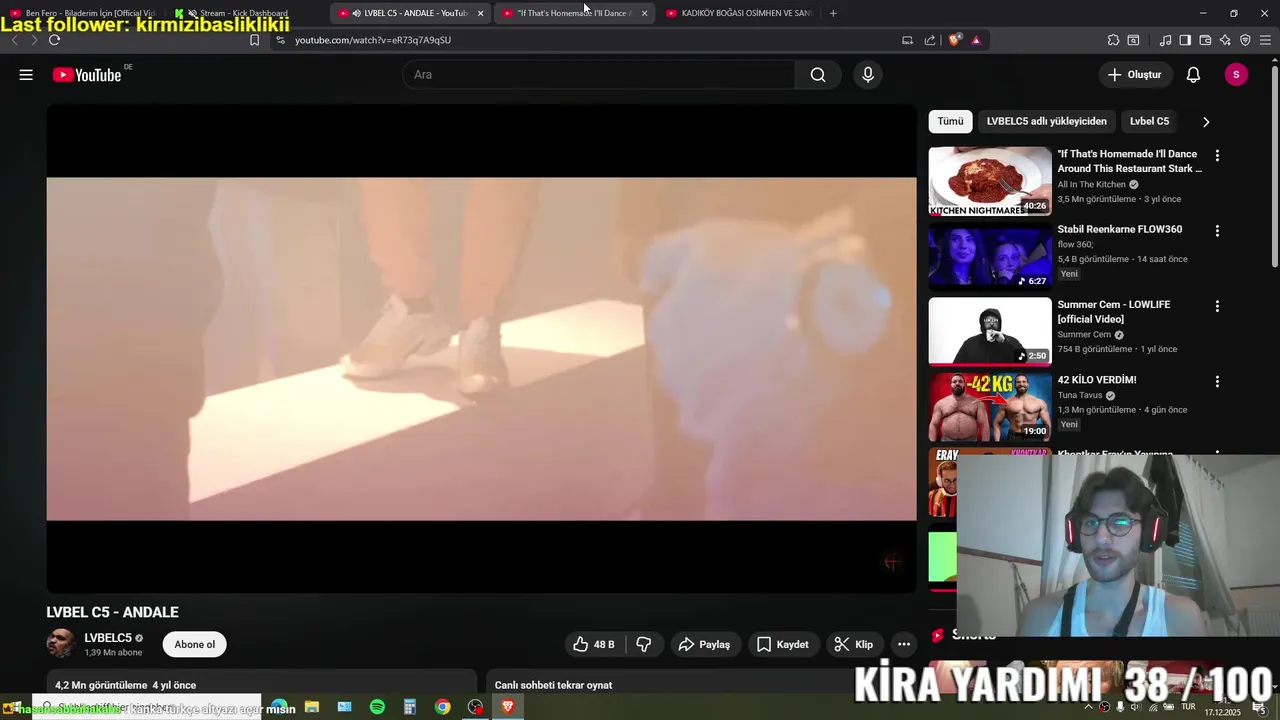Open more actions under the video
Image resolution: width=1280 pixels, height=720 pixels.
(903, 645)
